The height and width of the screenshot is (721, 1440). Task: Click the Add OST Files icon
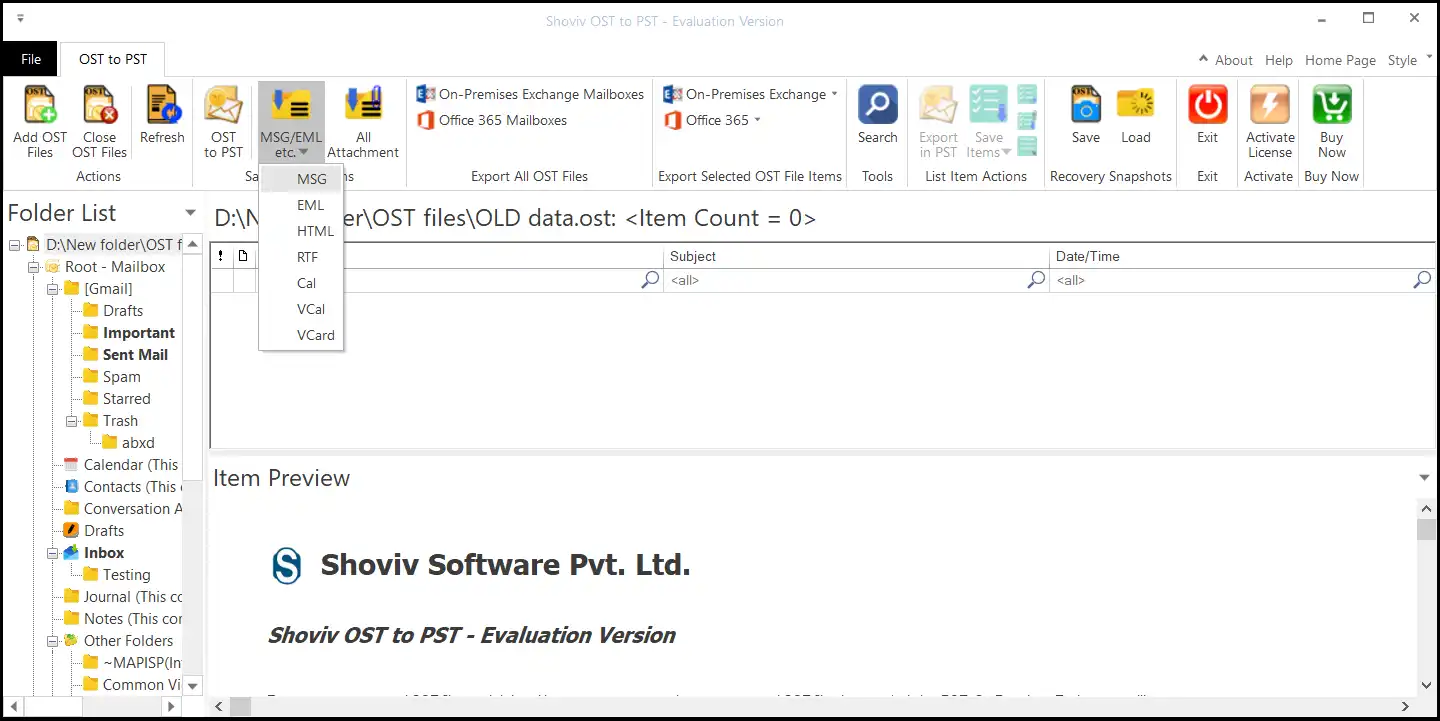[x=40, y=105]
